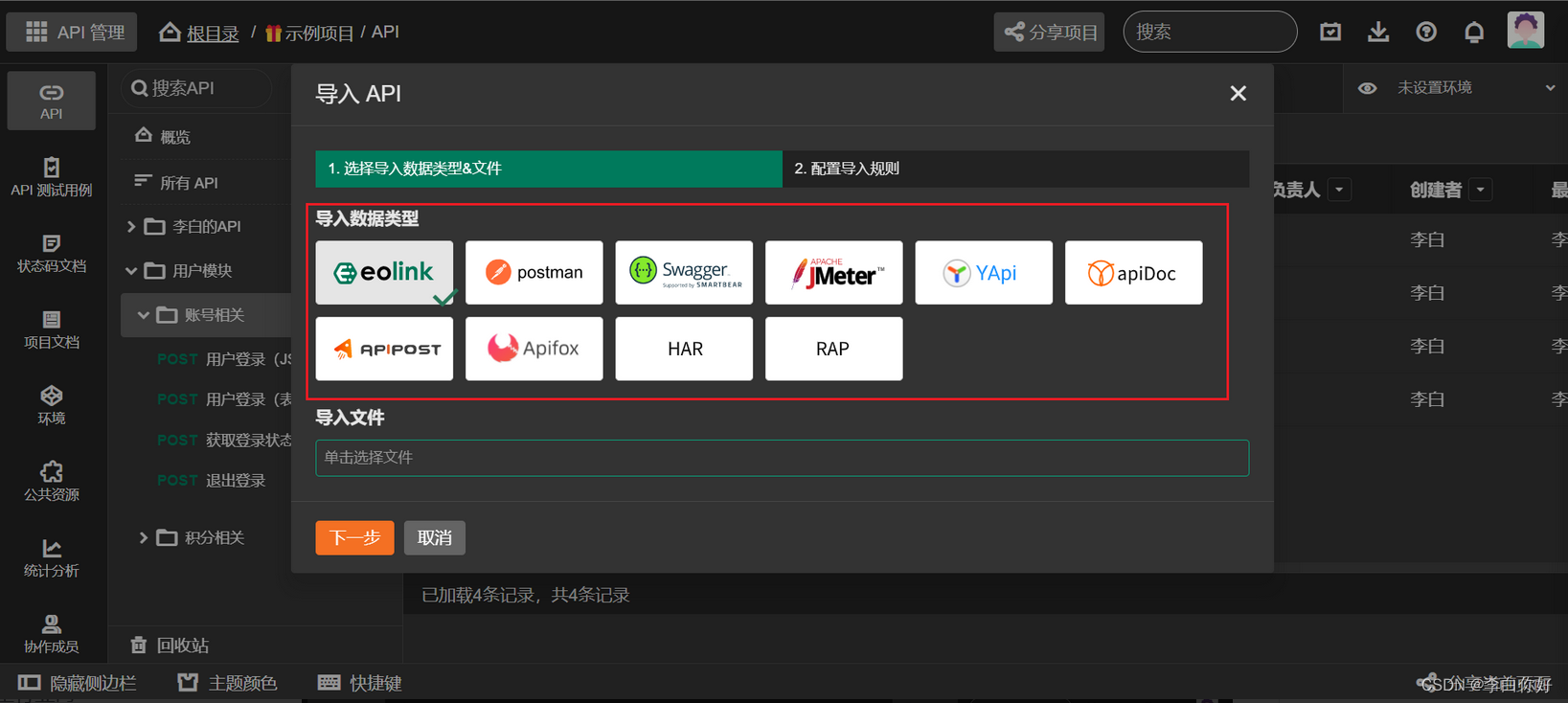Open the notification bell

(x=1474, y=33)
